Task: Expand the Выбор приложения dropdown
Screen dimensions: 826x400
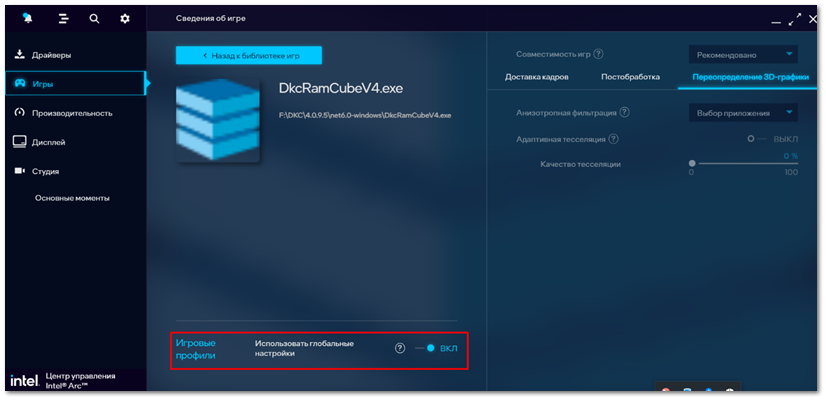Action: point(743,113)
